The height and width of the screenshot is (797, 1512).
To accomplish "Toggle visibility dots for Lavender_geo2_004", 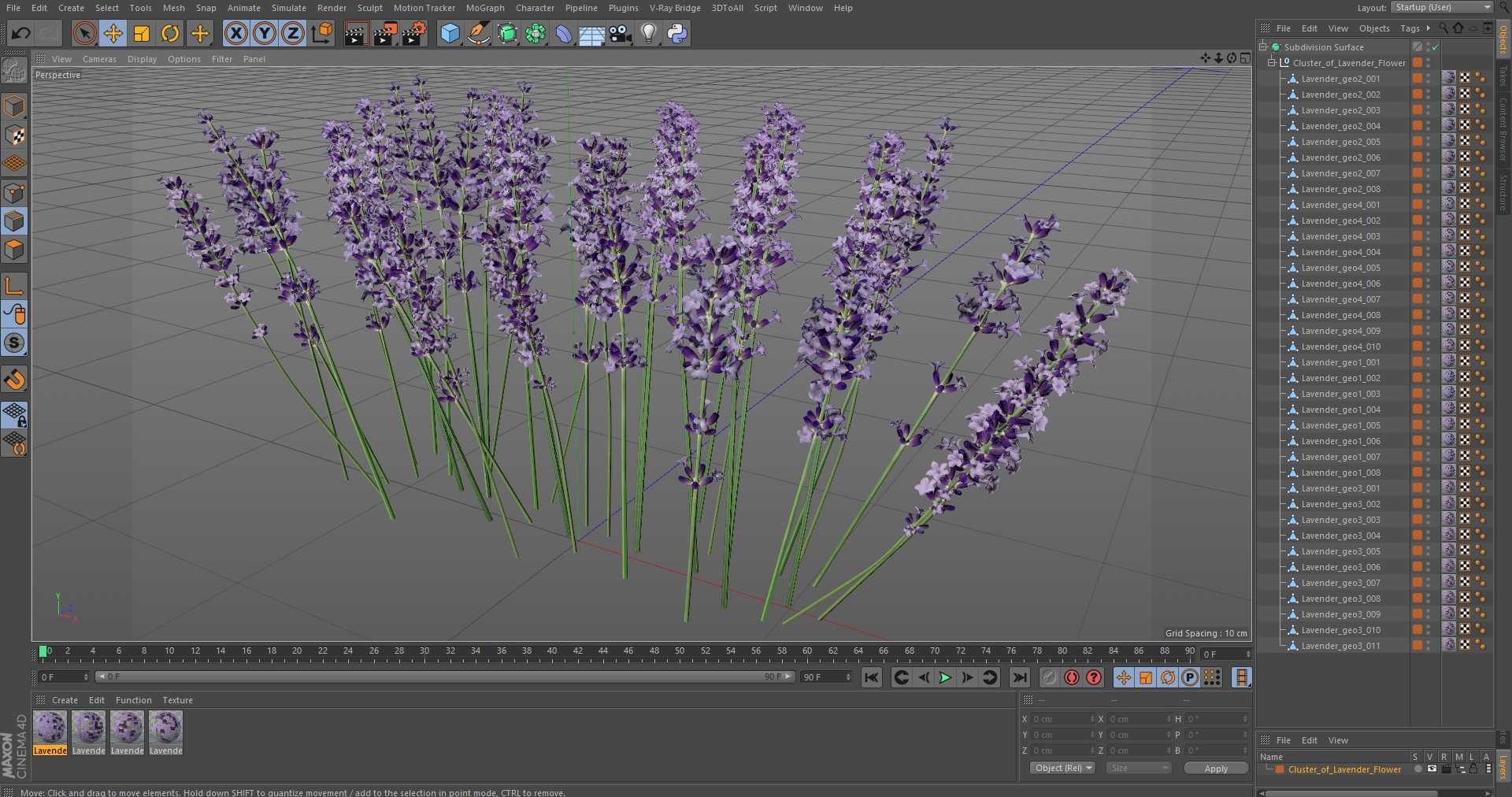I will (x=1429, y=126).
